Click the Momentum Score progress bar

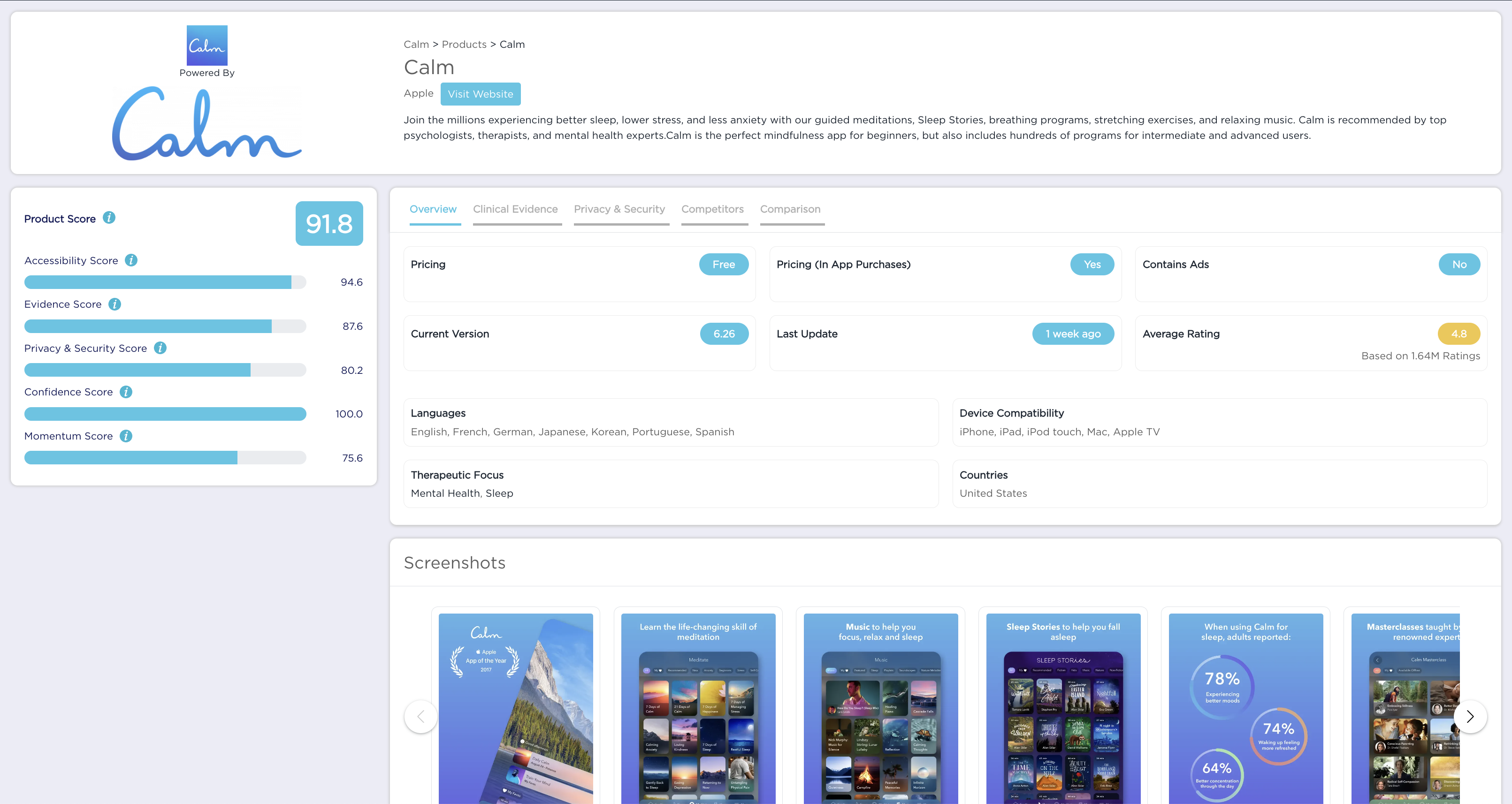(x=165, y=458)
